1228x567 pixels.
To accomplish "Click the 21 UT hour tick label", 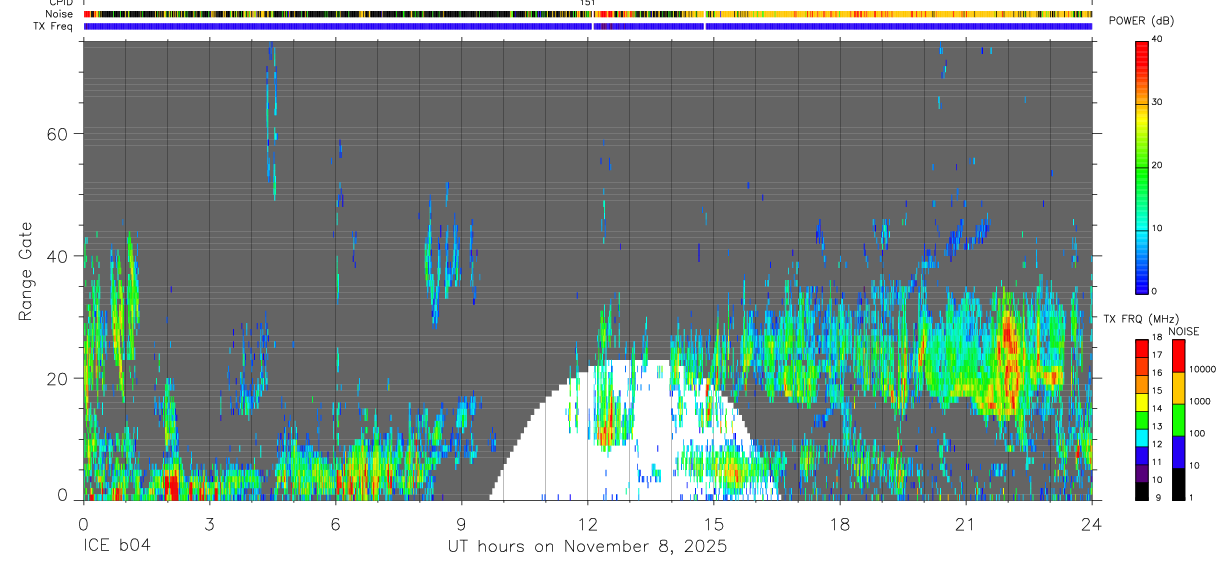I will click(966, 525).
